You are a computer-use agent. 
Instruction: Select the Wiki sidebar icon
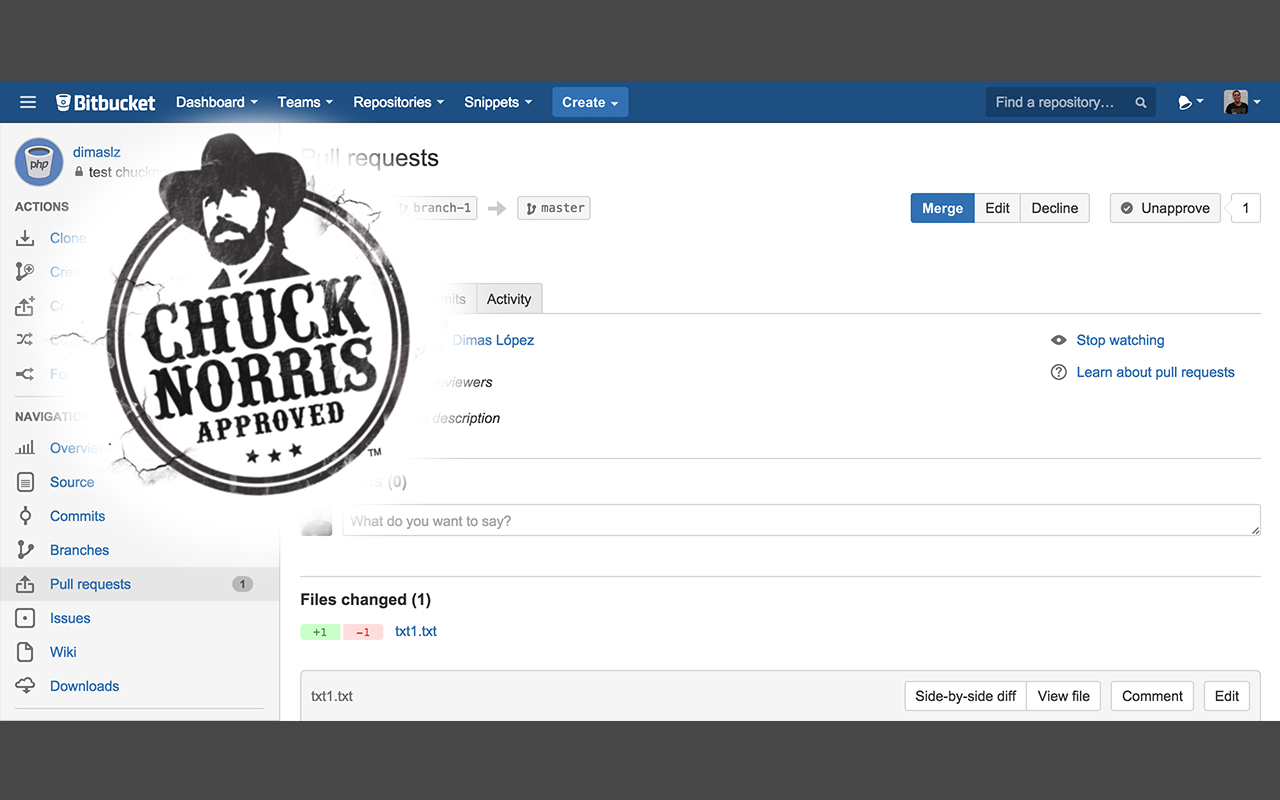[24, 652]
